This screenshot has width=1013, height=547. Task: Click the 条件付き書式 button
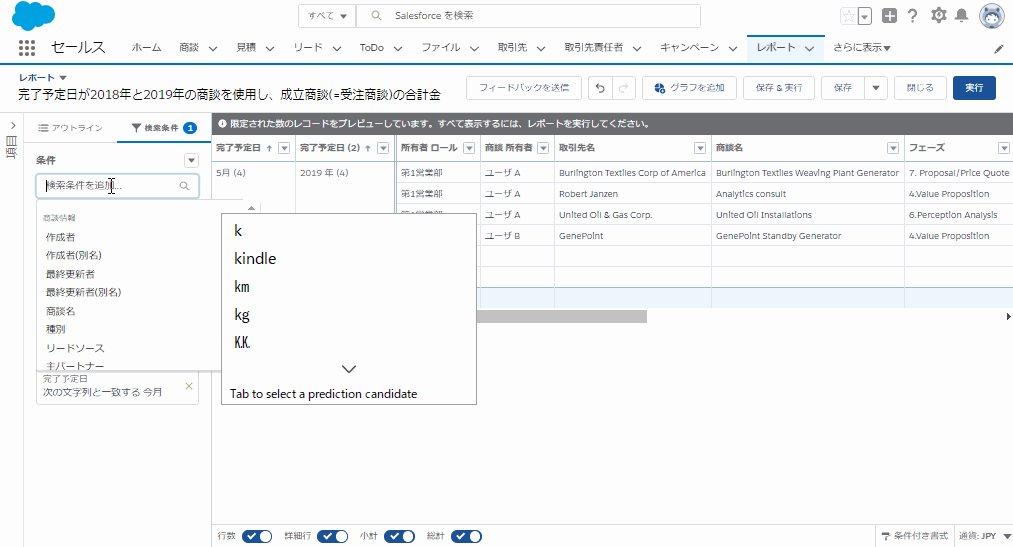[x=915, y=536]
